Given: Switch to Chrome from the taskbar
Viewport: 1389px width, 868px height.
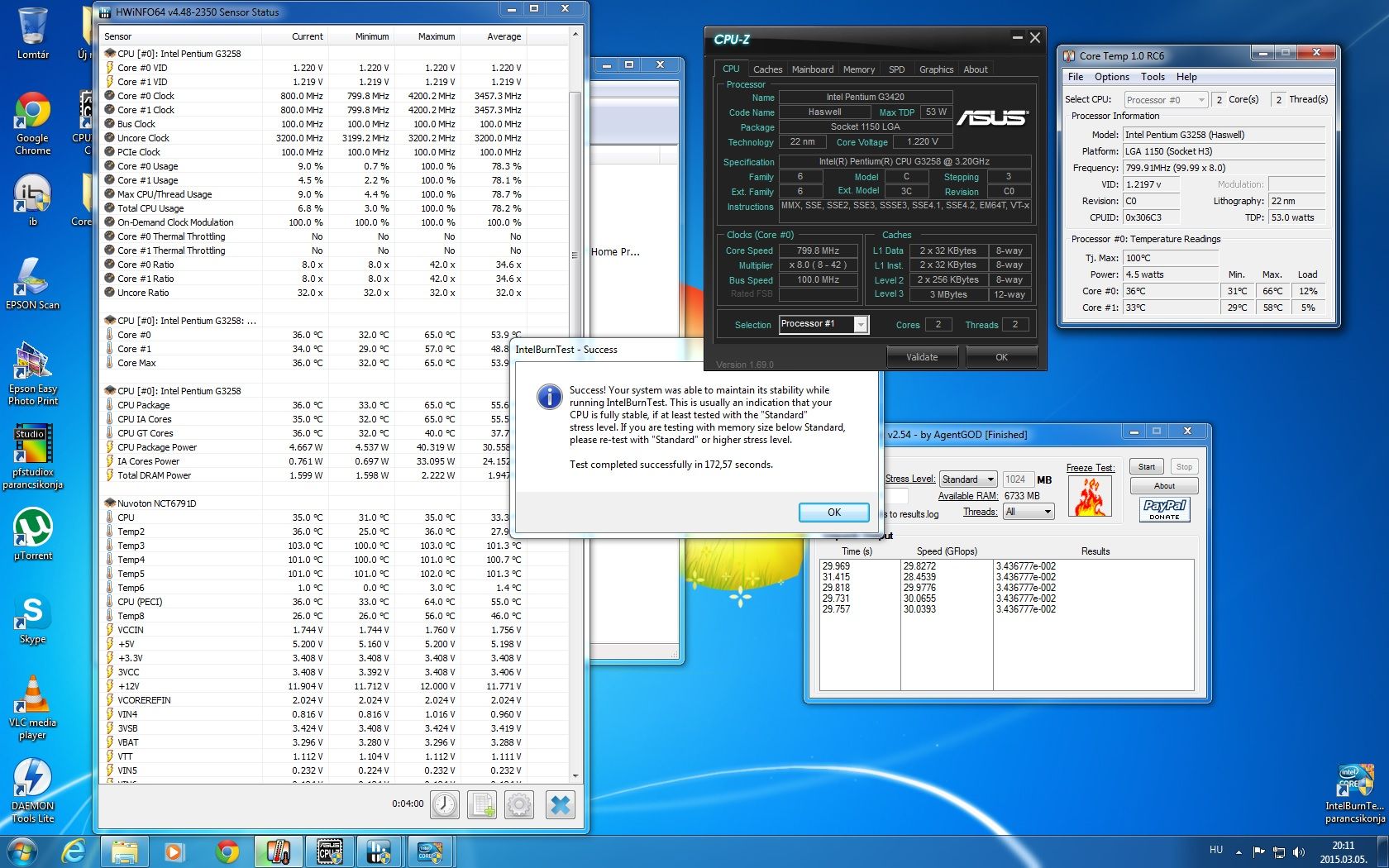Looking at the screenshot, I should (x=227, y=851).
